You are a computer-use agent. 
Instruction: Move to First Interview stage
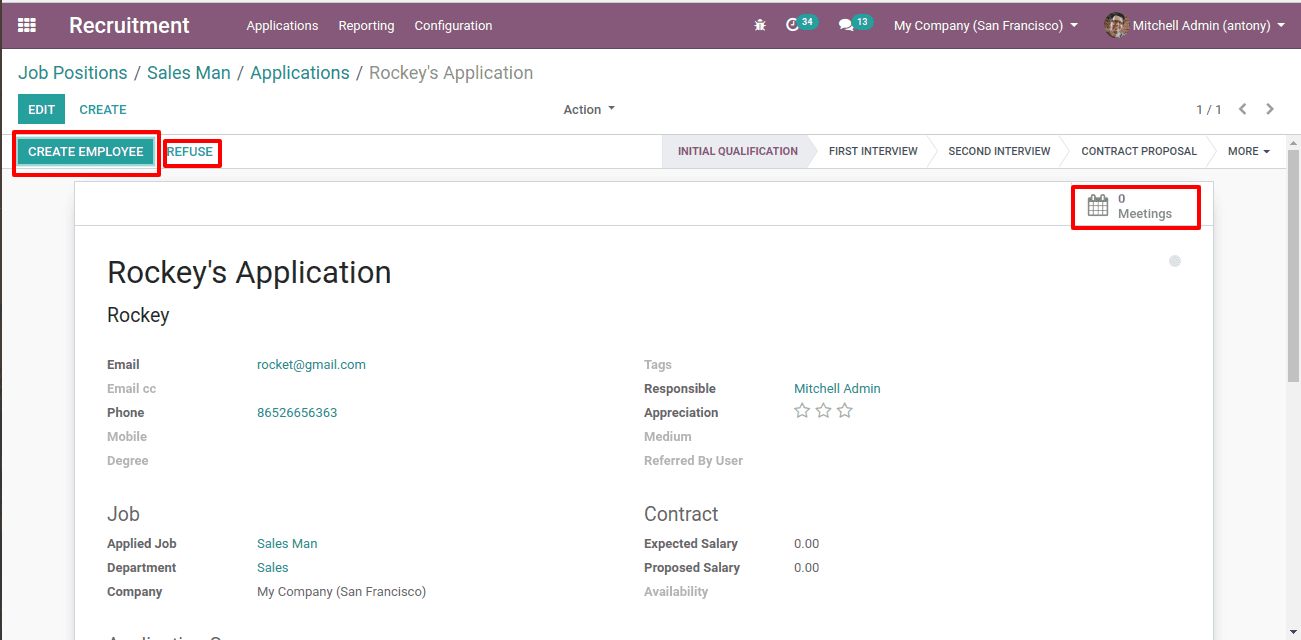tap(873, 151)
